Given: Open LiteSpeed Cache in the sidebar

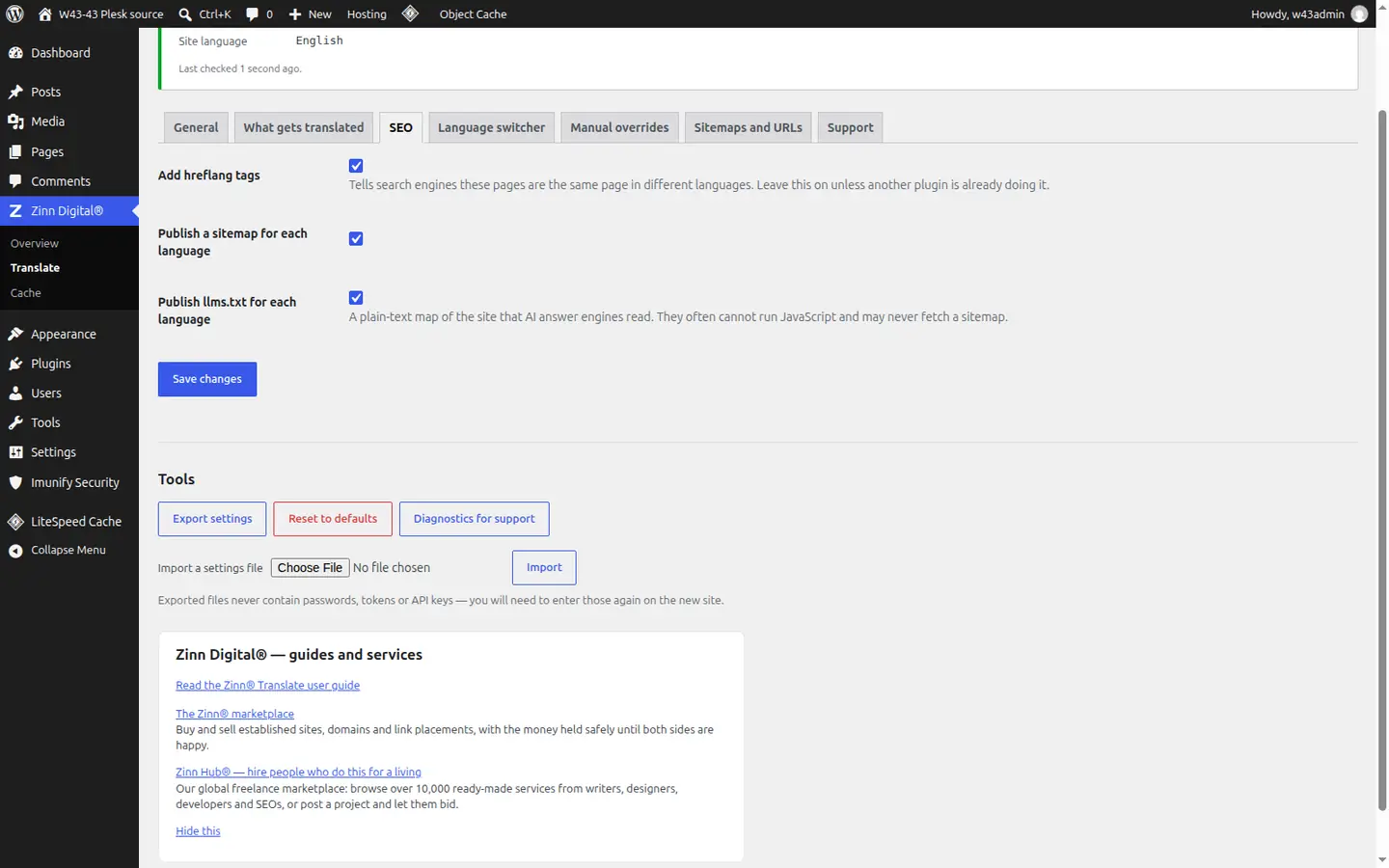Looking at the screenshot, I should pyautogui.click(x=69, y=522).
